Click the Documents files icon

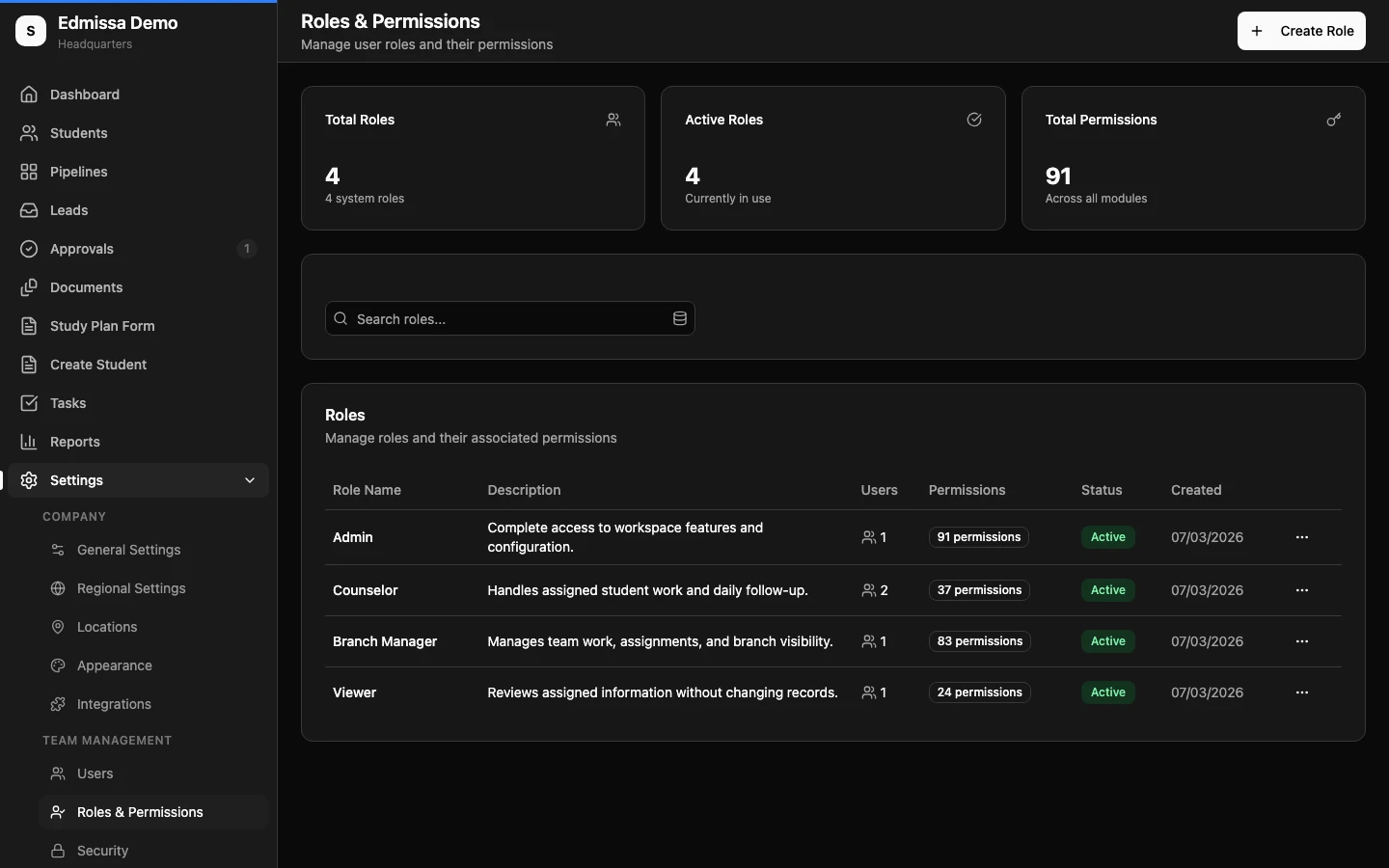tap(29, 287)
